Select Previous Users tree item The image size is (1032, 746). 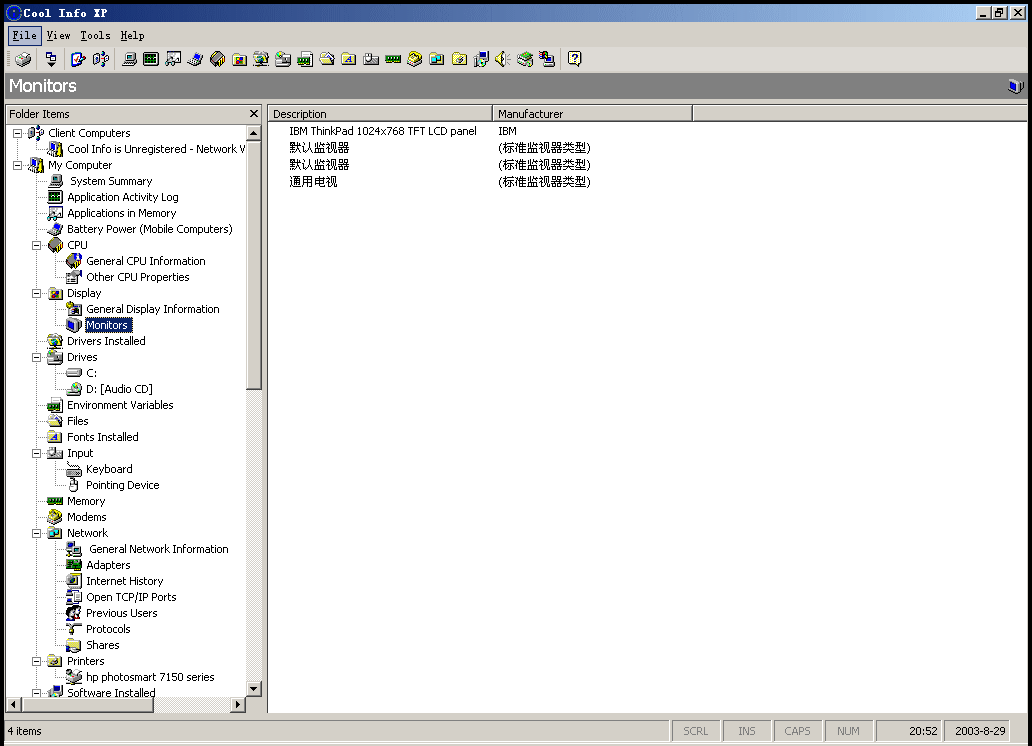pos(122,613)
